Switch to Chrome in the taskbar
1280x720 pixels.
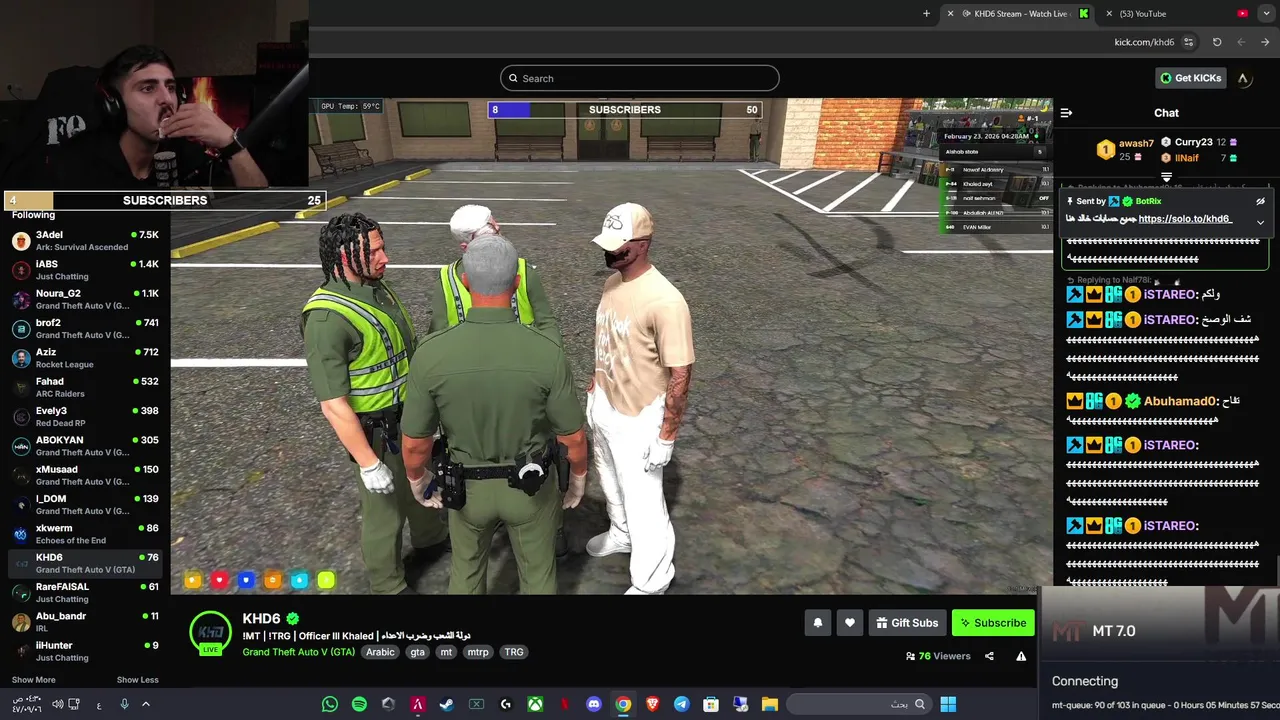(623, 704)
